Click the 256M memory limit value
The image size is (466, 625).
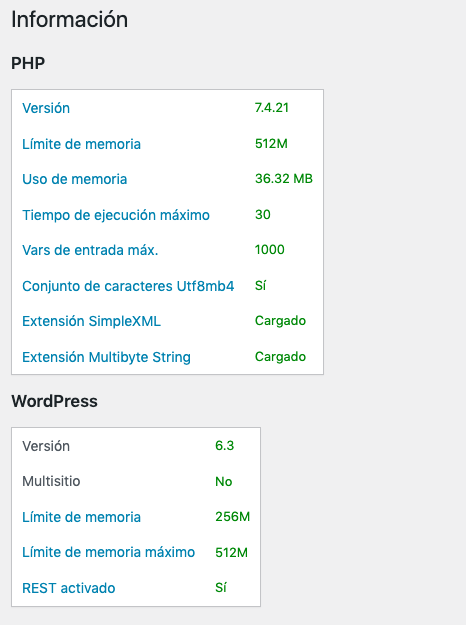(232, 517)
